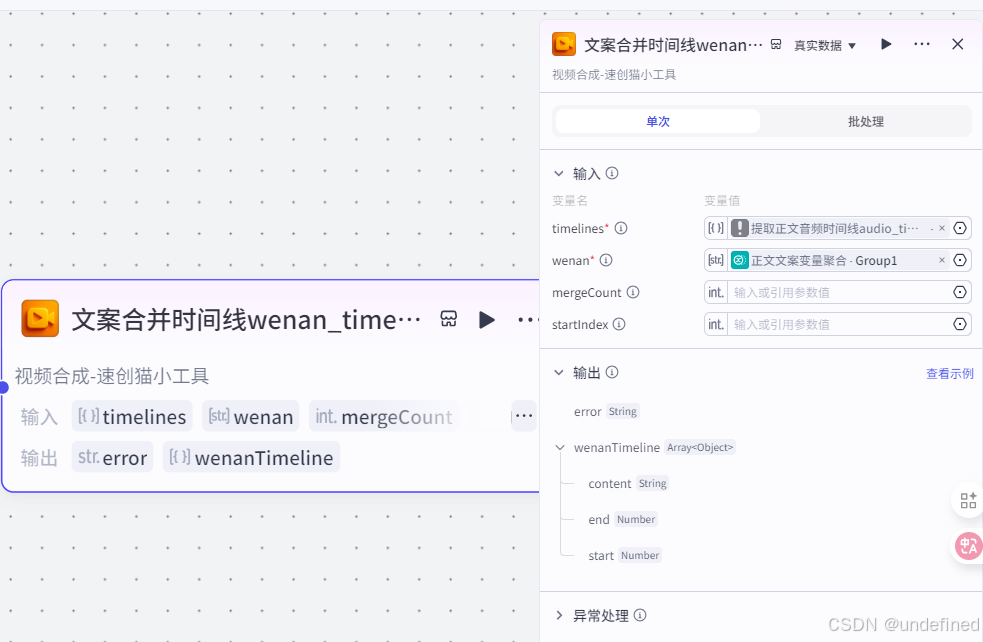
Task: Collapse the 输出 section
Action: point(559,372)
